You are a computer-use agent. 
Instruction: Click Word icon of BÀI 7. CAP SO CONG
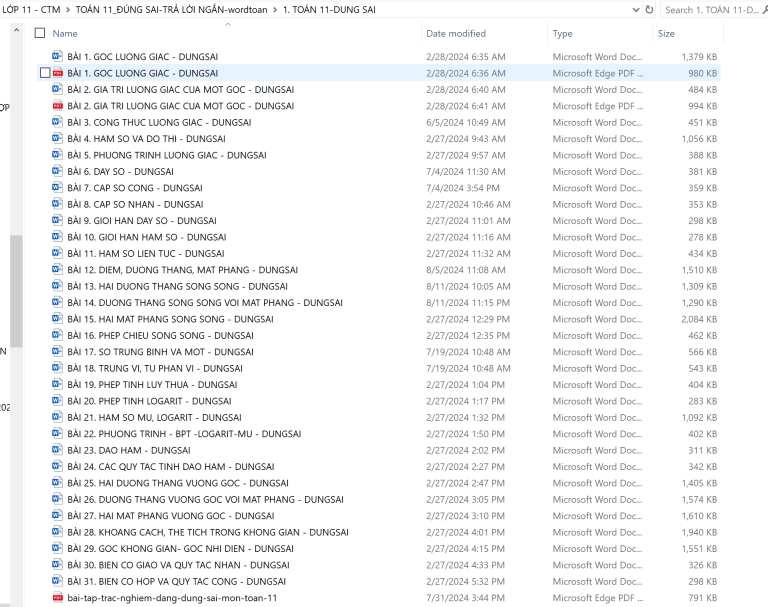pos(57,187)
